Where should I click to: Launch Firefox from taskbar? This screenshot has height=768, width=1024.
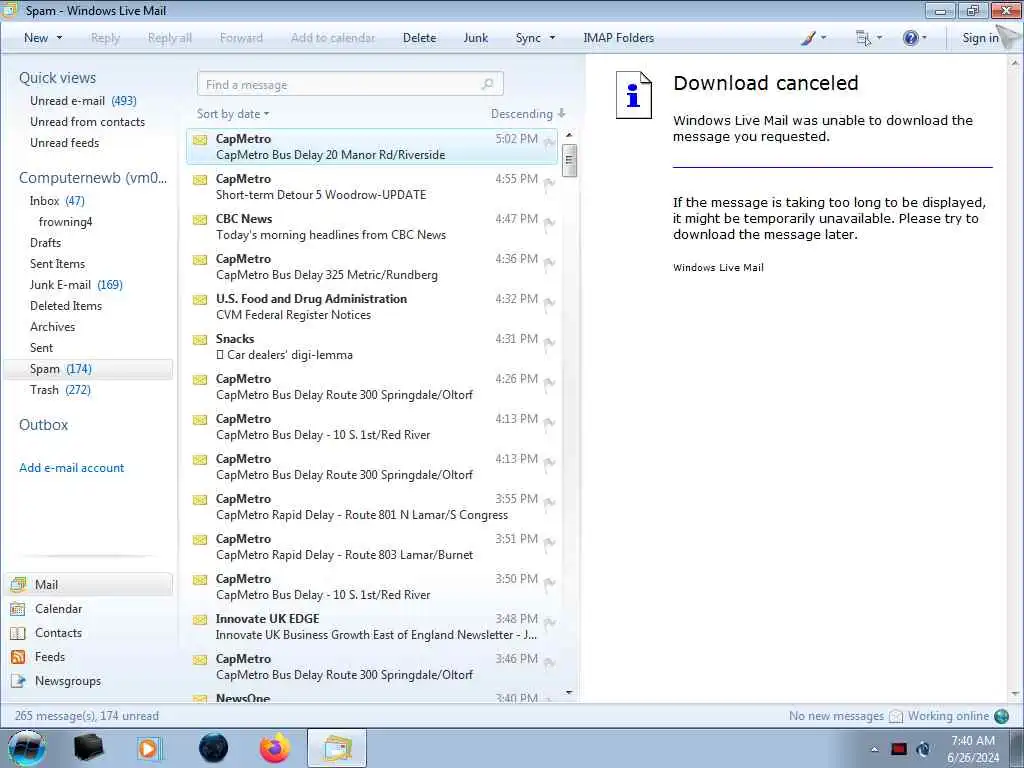(275, 748)
